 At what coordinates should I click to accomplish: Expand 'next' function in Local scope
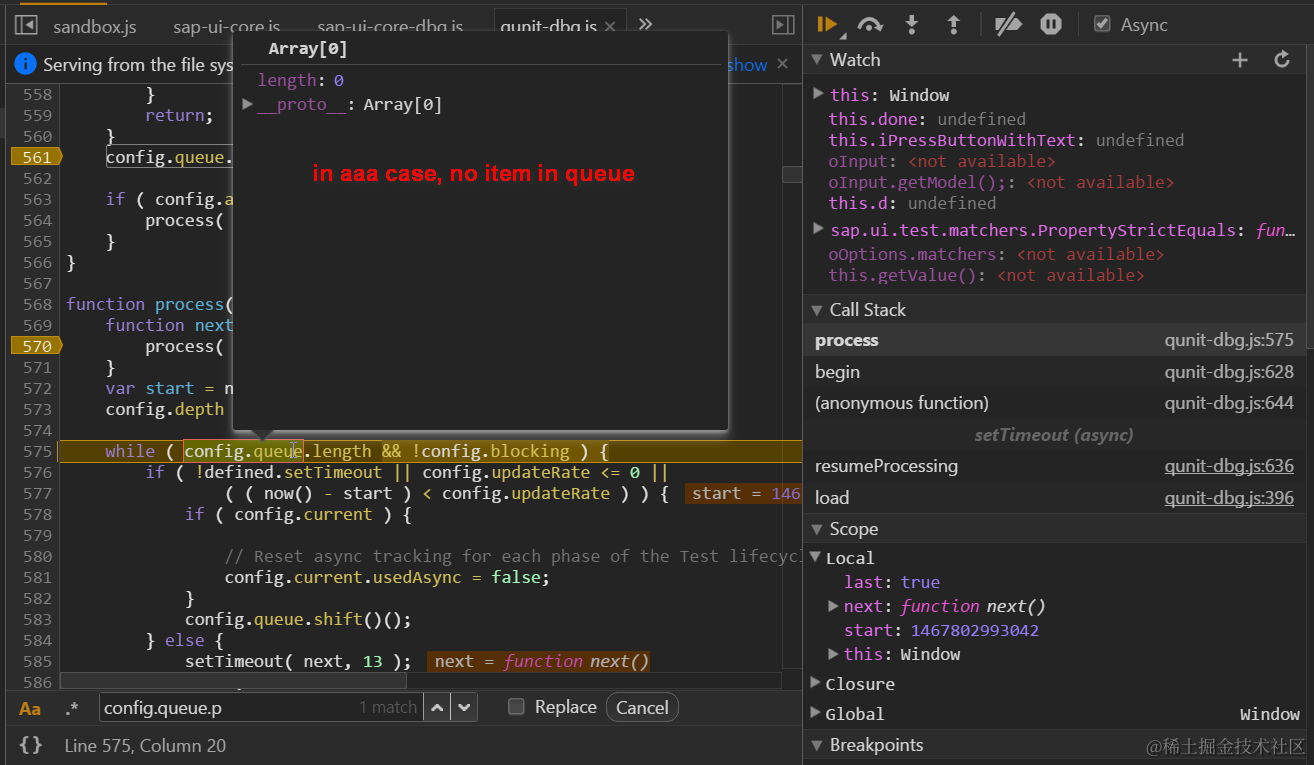point(834,606)
